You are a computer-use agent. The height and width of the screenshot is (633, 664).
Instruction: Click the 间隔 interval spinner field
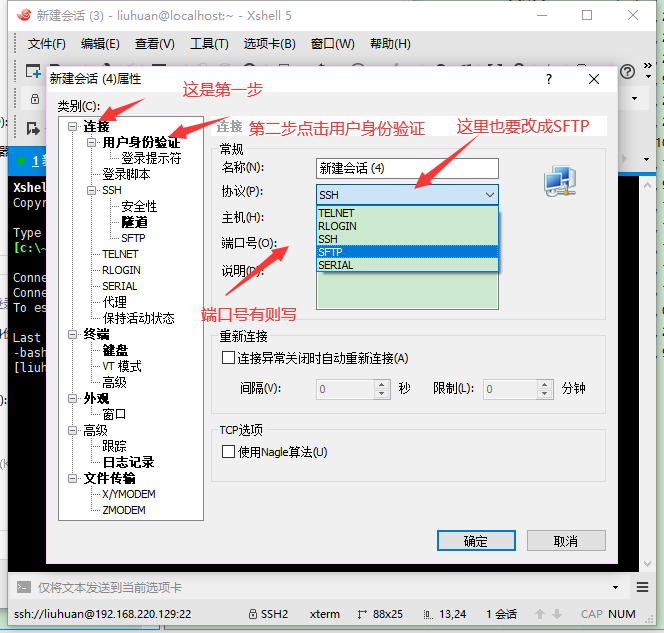pyautogui.click(x=353, y=389)
